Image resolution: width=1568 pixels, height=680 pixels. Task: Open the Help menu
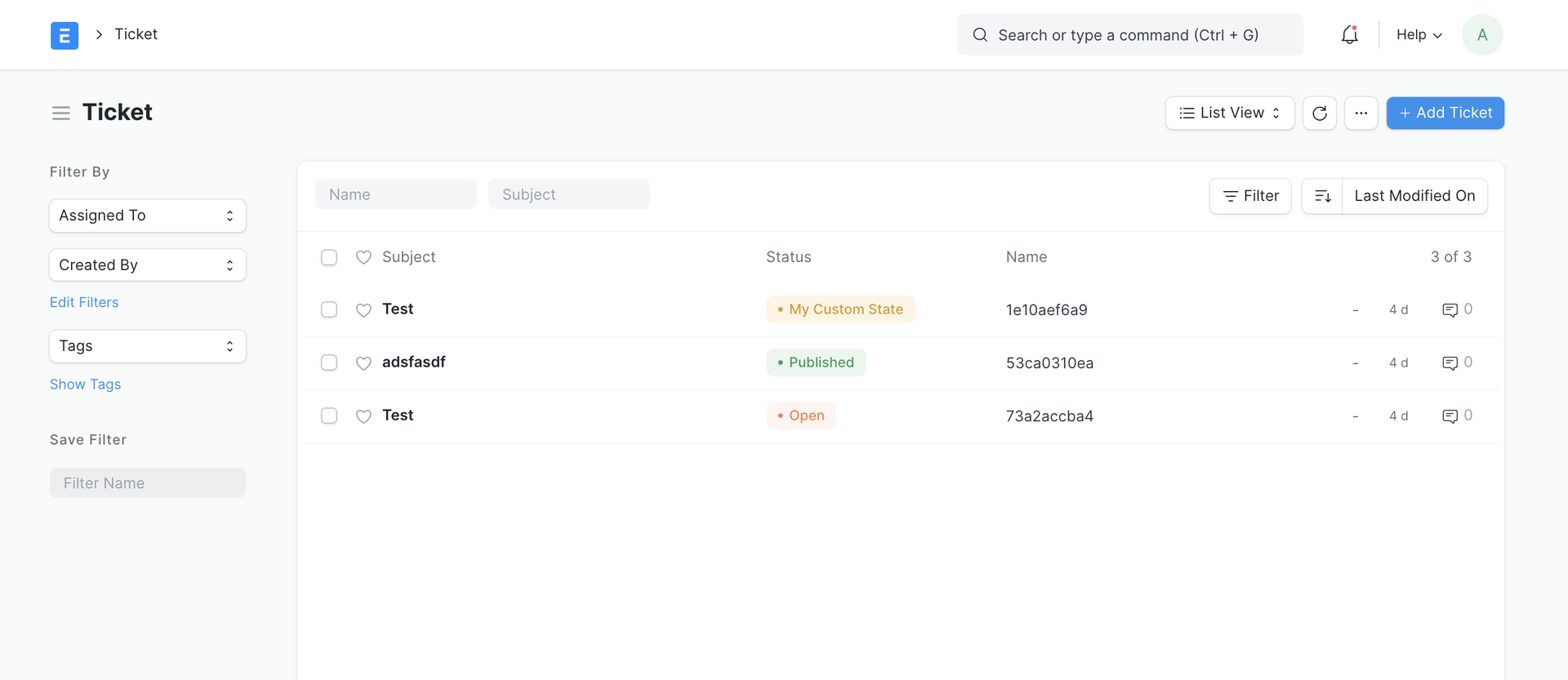(x=1419, y=35)
